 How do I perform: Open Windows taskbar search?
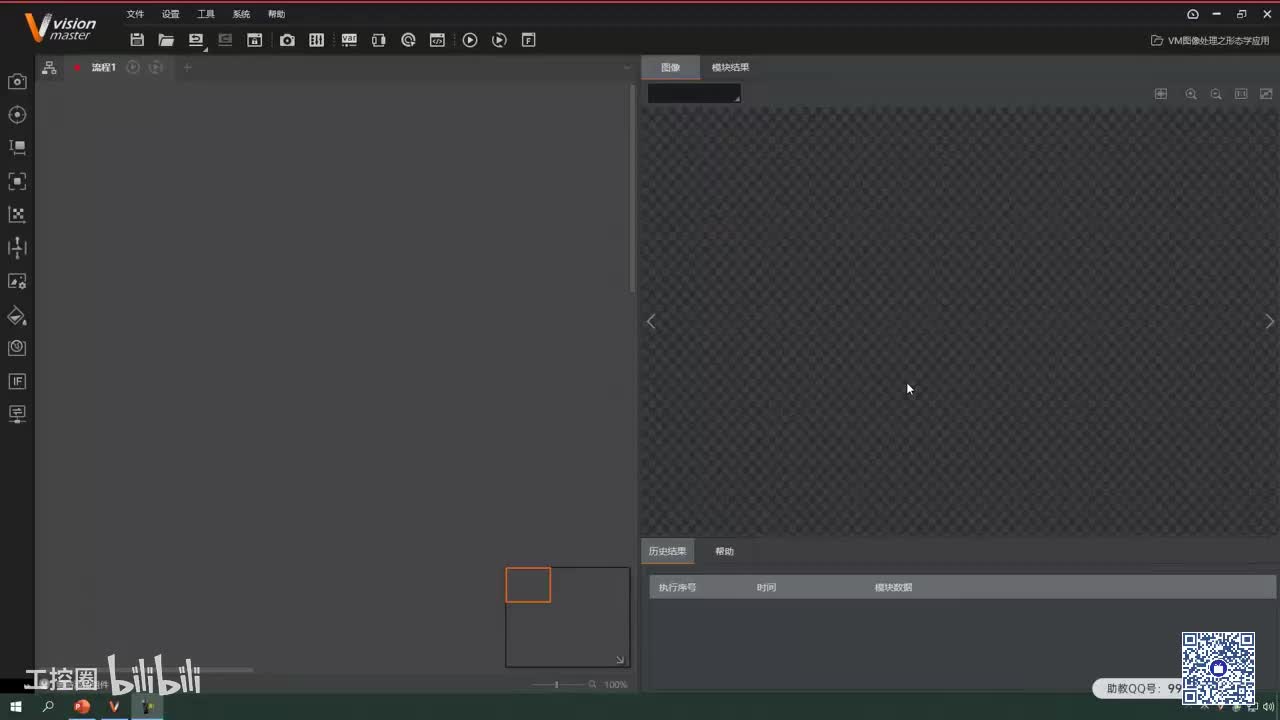[48, 706]
